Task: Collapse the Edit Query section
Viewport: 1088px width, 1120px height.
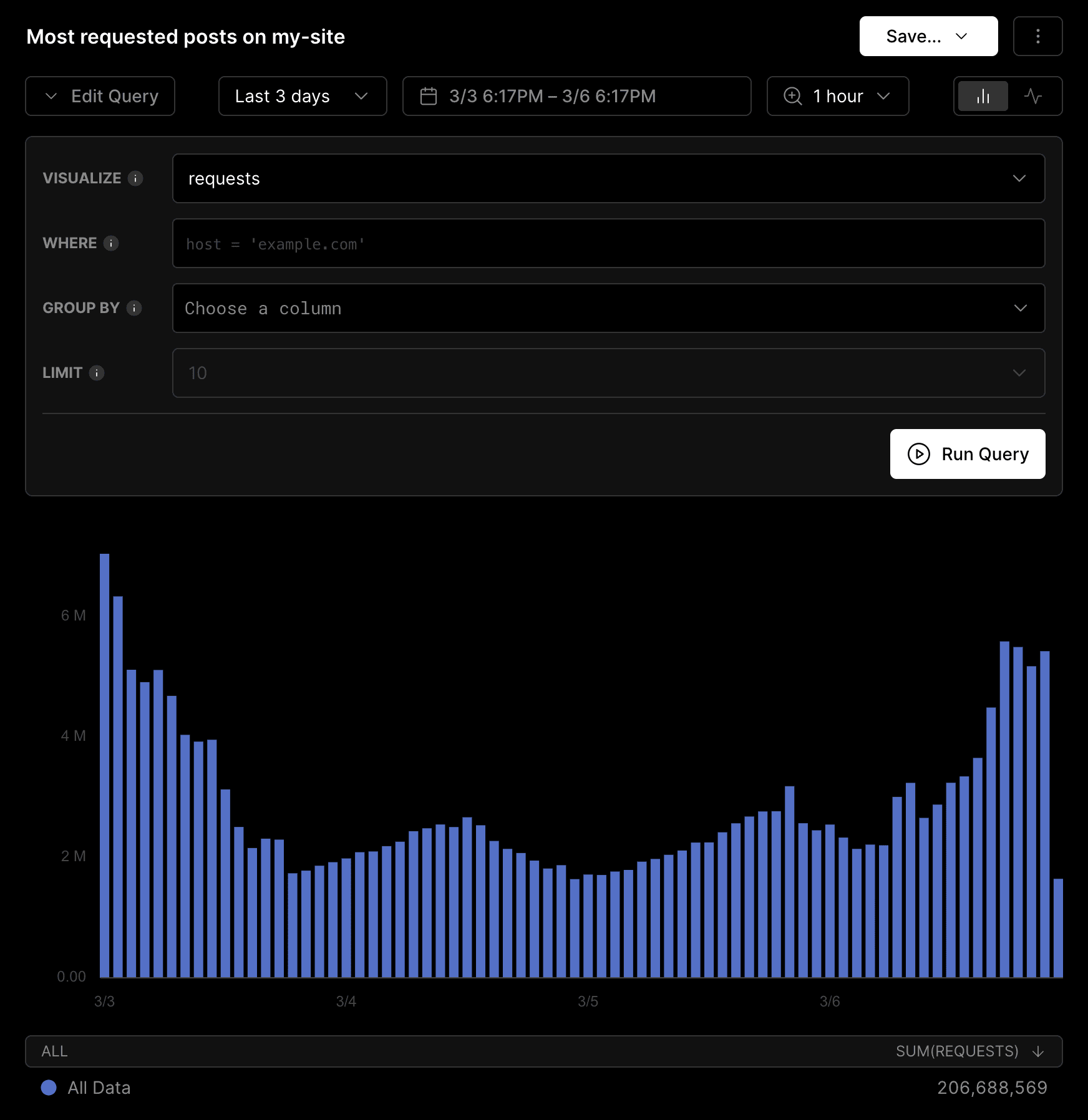Action: (x=100, y=96)
